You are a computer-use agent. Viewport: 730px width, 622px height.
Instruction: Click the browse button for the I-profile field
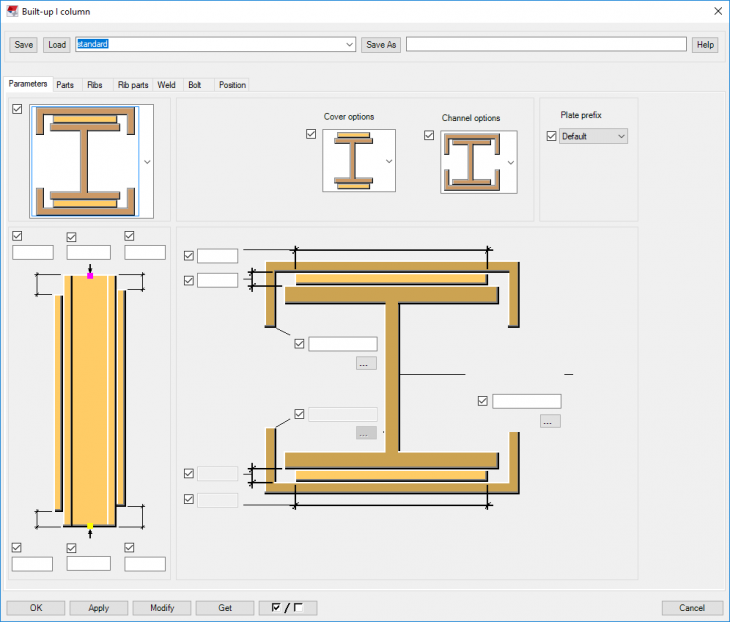[550, 421]
